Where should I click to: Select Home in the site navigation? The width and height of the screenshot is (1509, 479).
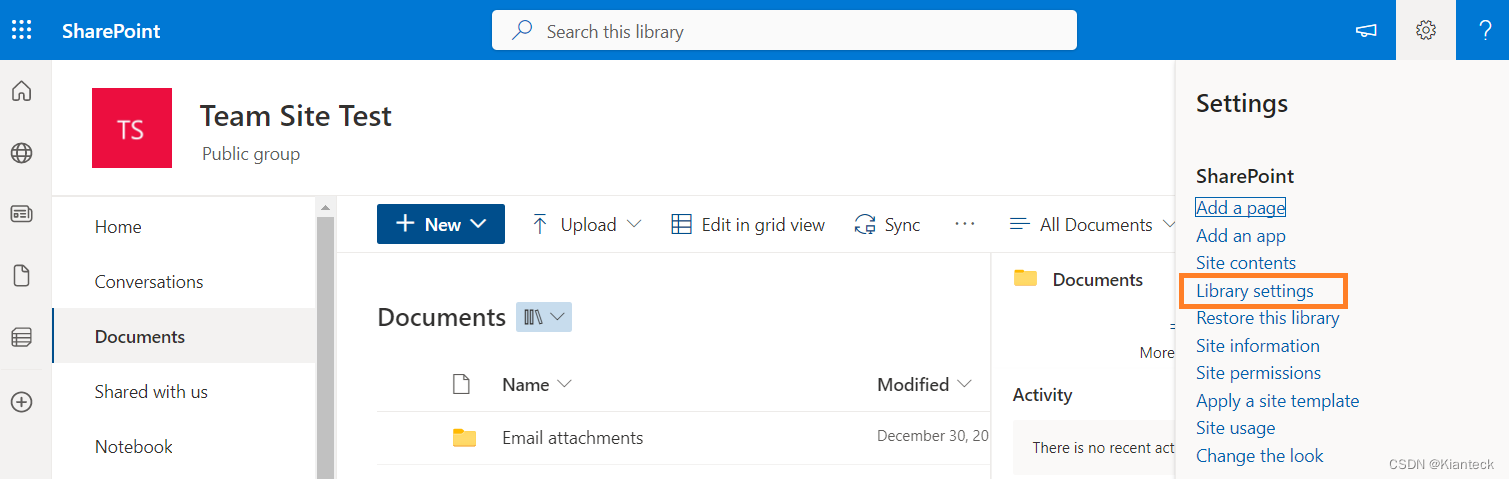(x=185, y=227)
